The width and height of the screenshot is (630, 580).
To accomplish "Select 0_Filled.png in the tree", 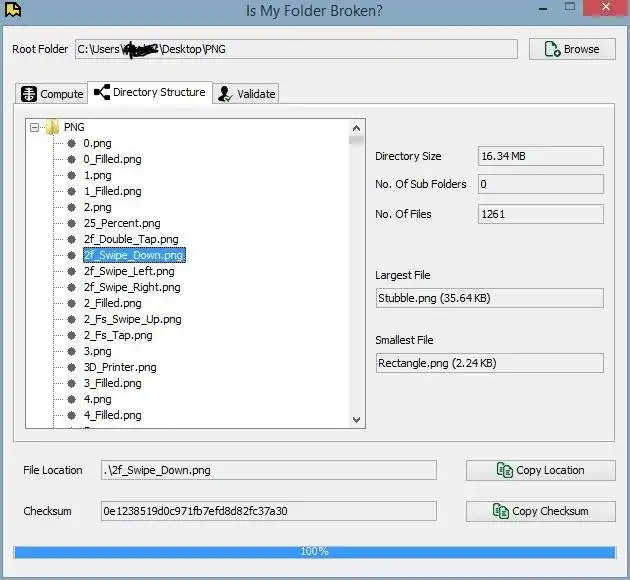I will (112, 159).
